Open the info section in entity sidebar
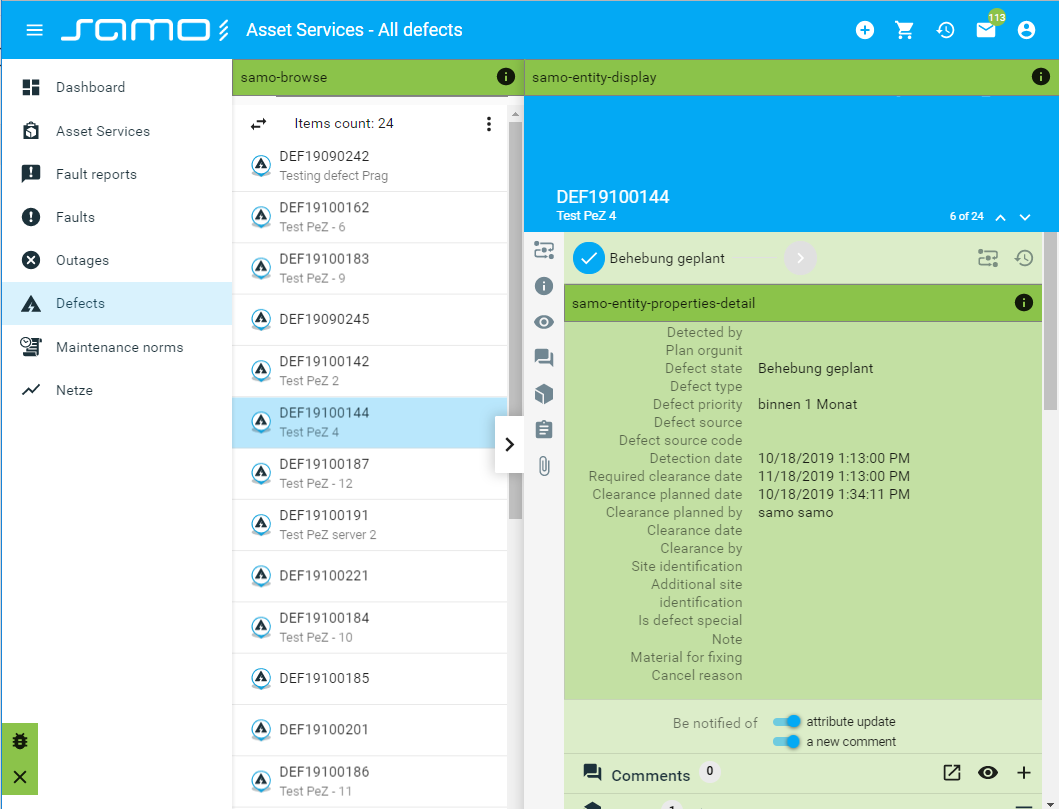Viewport: 1059px width, 809px height. click(x=544, y=286)
